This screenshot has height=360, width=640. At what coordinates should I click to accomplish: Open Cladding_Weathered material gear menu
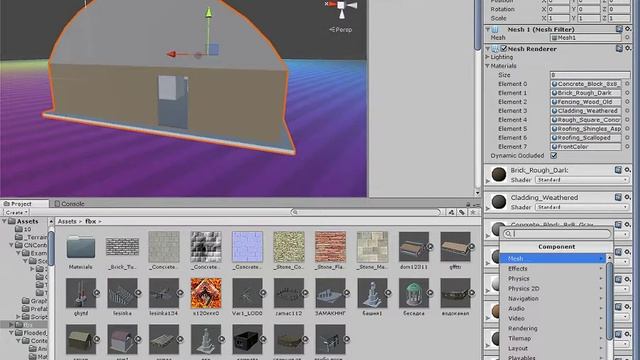(628, 197)
